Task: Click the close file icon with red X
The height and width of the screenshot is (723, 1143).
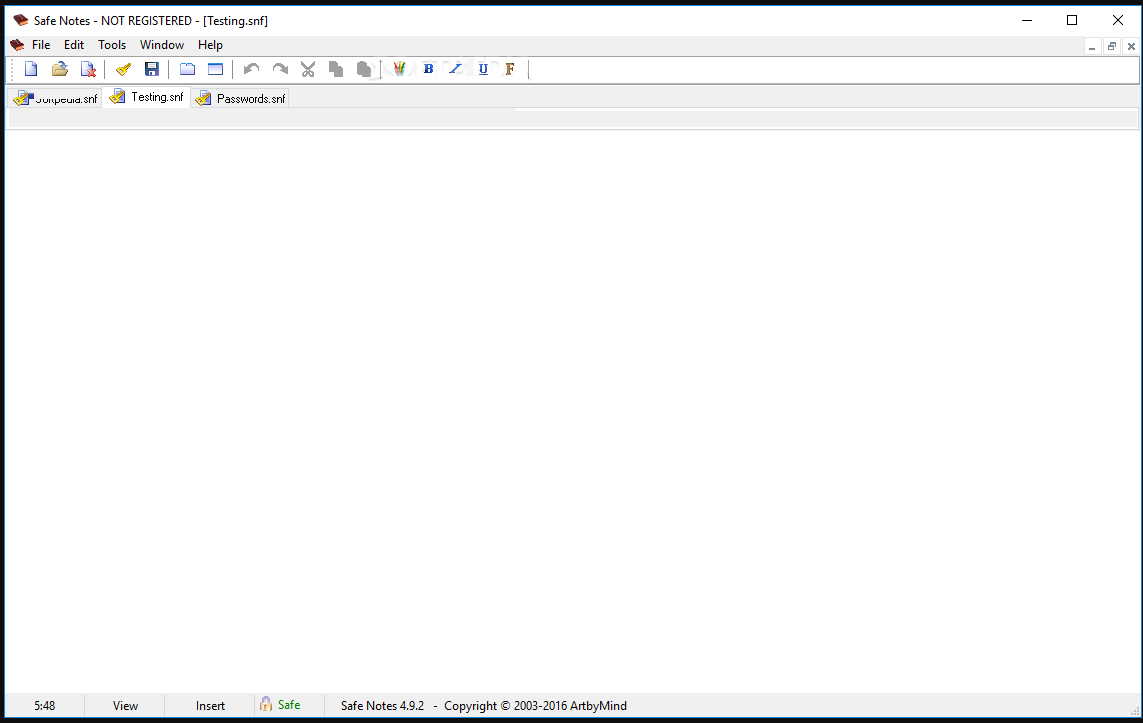Action: (88, 69)
